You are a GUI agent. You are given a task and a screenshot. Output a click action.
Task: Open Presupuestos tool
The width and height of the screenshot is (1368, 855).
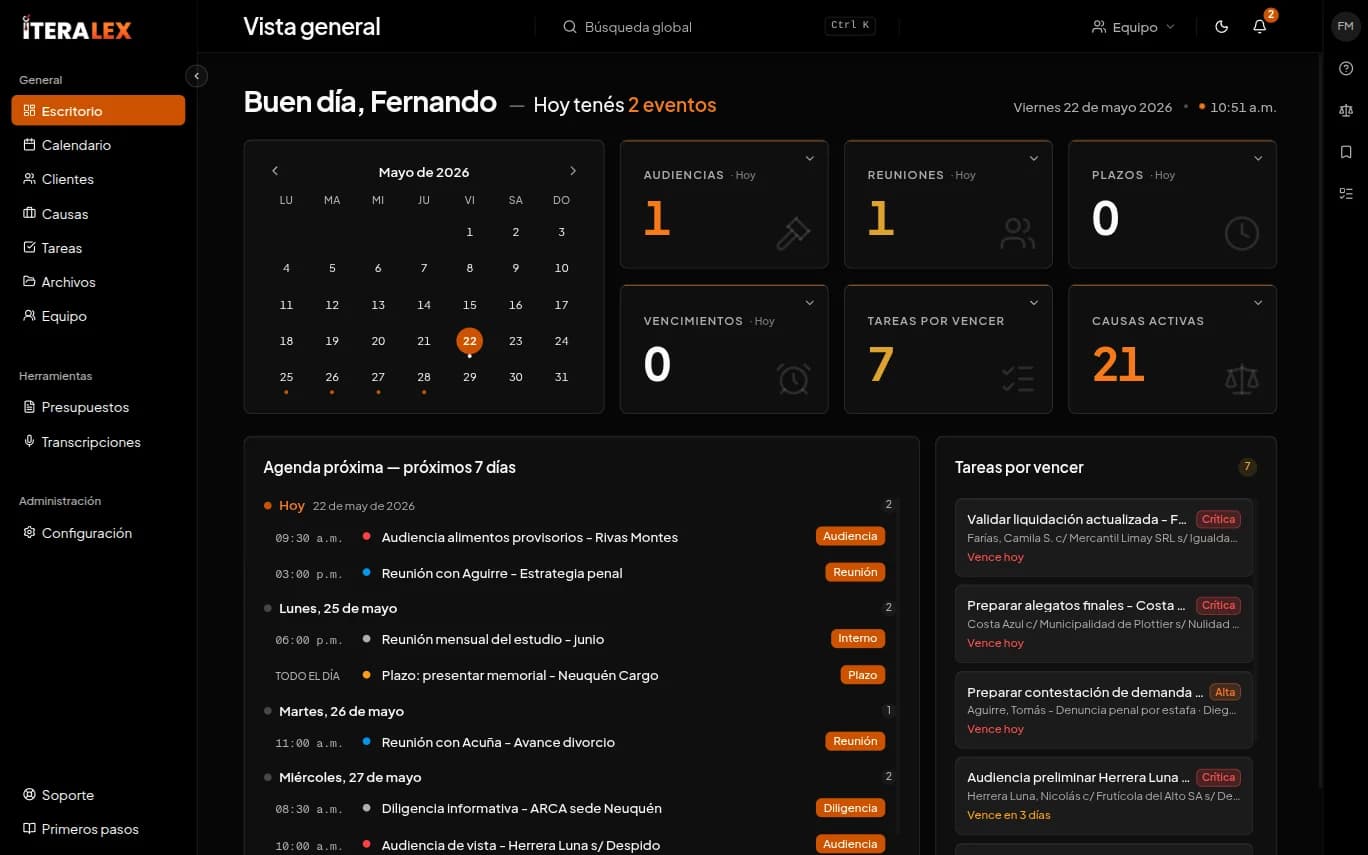pos(98,407)
